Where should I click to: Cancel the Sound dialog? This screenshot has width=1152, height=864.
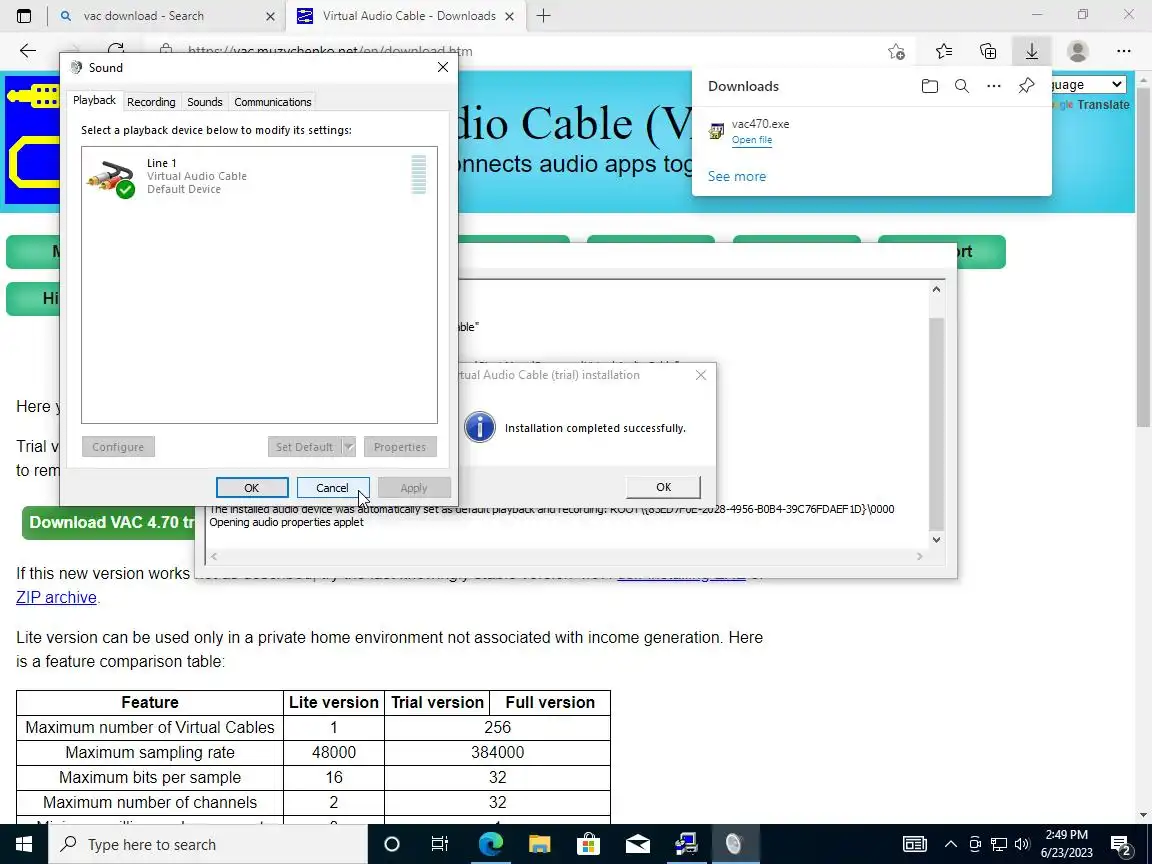tap(333, 488)
